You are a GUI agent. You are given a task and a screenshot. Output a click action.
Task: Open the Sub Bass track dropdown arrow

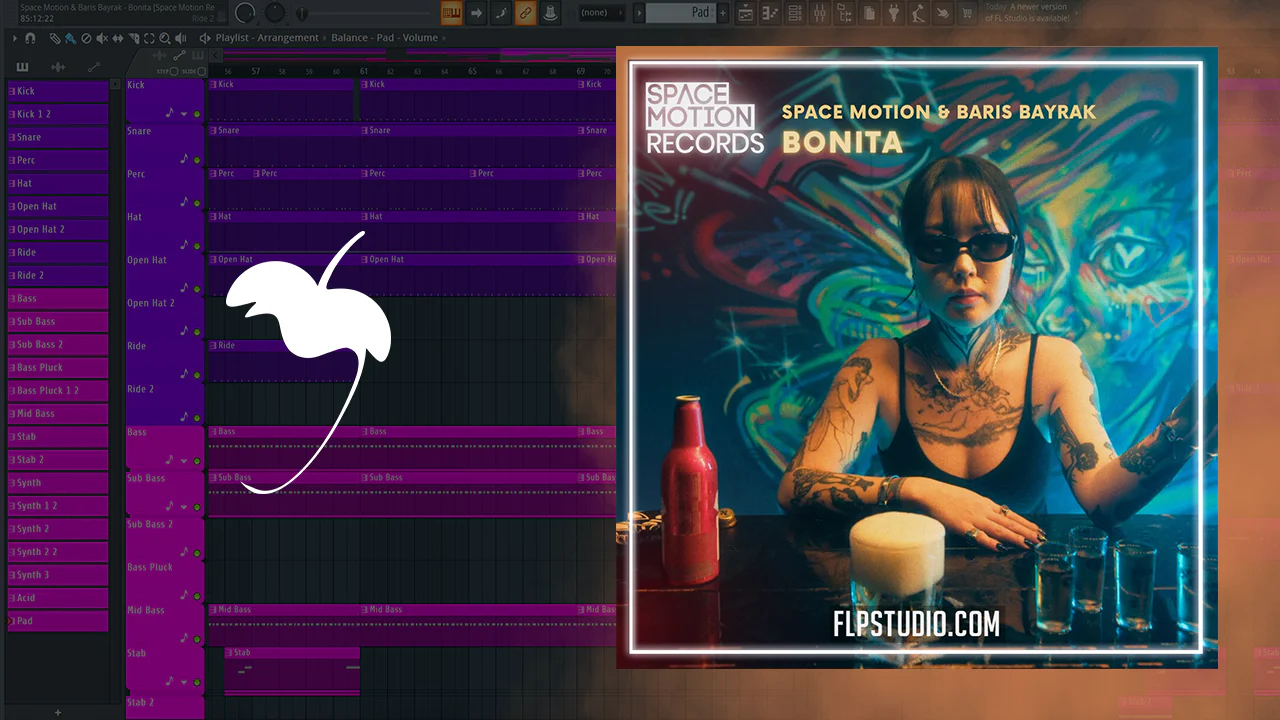[x=184, y=507]
